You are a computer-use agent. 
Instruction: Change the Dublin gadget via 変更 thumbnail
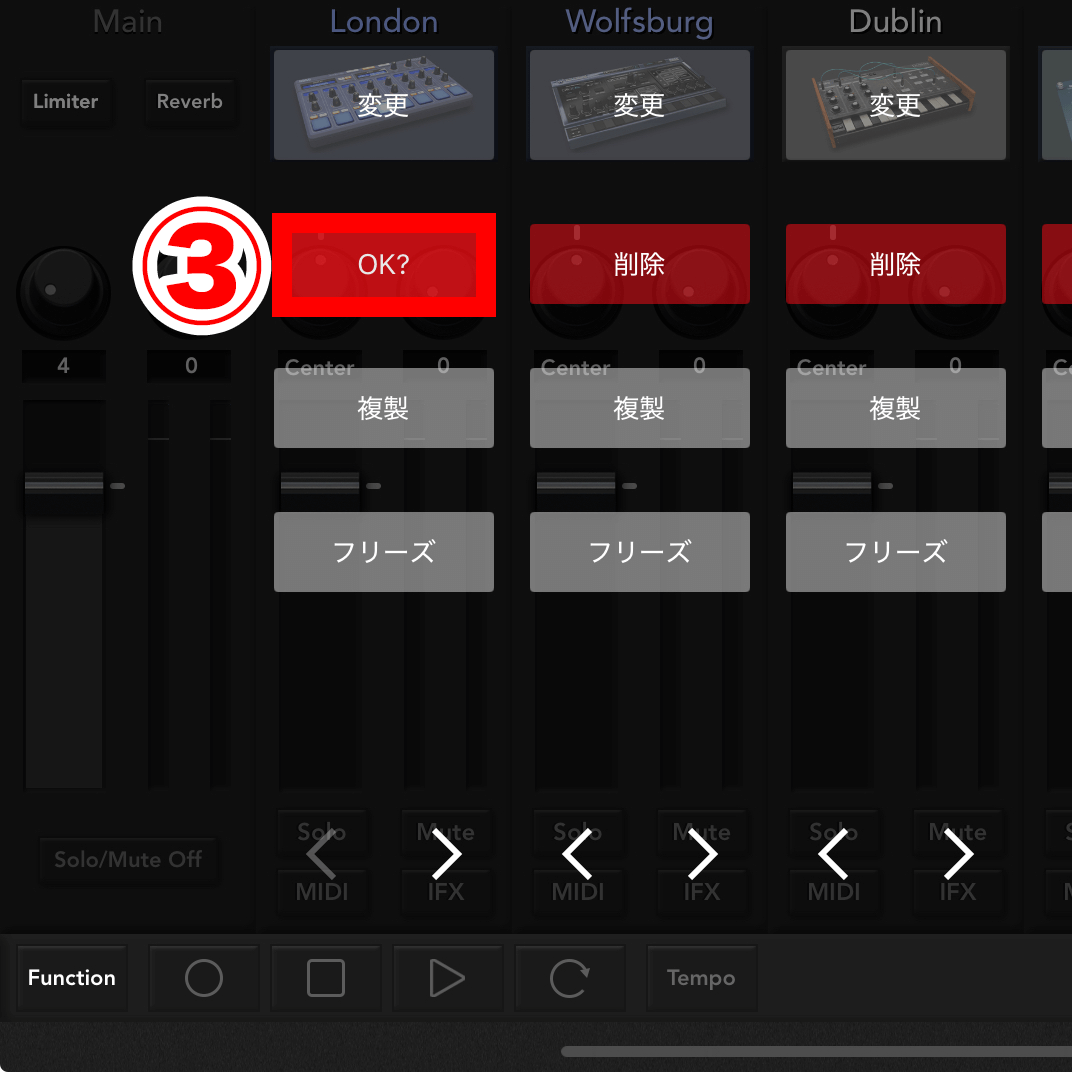[x=896, y=105]
